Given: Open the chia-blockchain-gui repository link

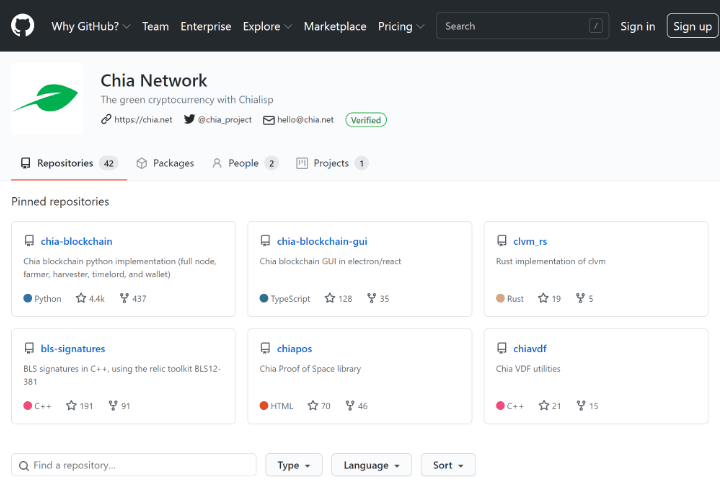Looking at the screenshot, I should click(x=322, y=241).
